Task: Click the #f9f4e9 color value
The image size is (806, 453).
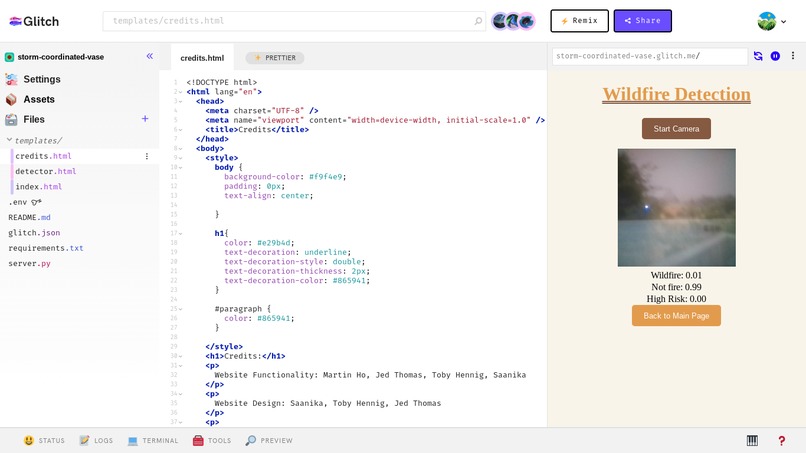Action: coord(326,177)
